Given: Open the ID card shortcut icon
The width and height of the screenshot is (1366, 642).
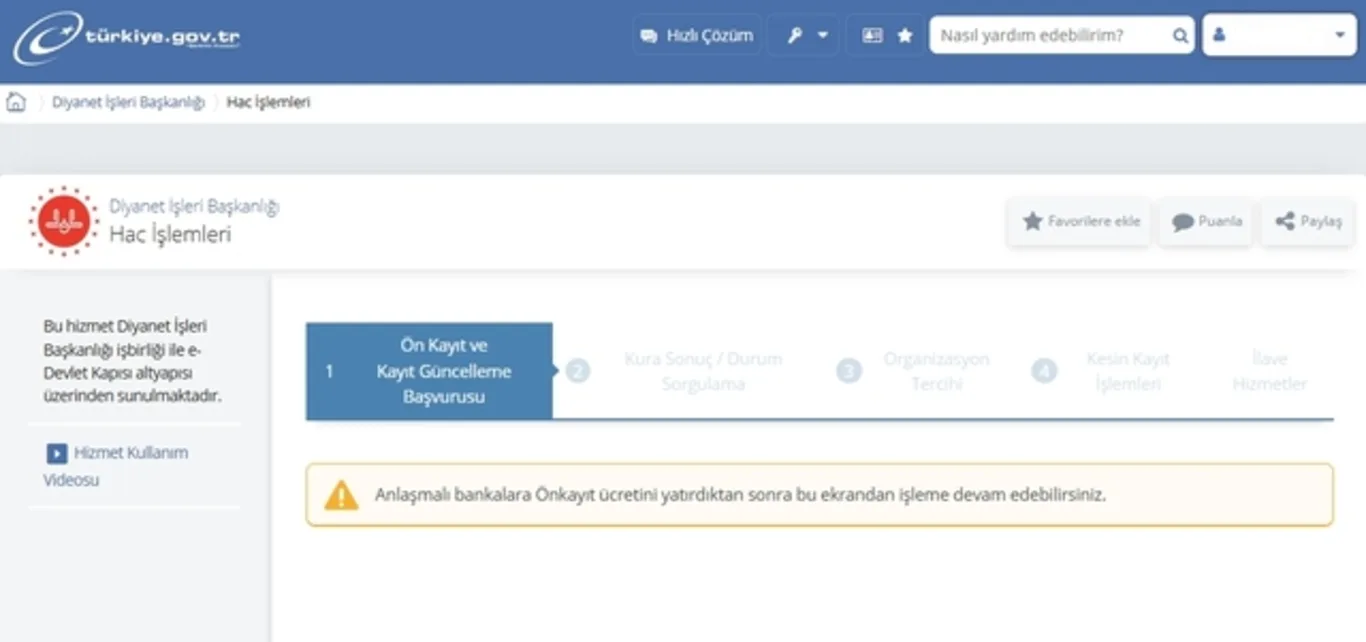Looking at the screenshot, I should click(872, 35).
